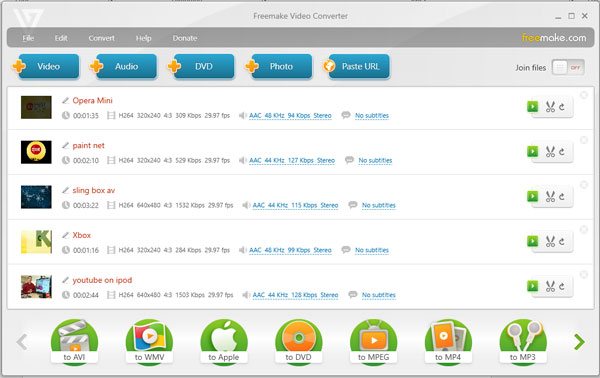Open subtitle options for Opera Mini
This screenshot has width=600, height=378.
(372, 116)
